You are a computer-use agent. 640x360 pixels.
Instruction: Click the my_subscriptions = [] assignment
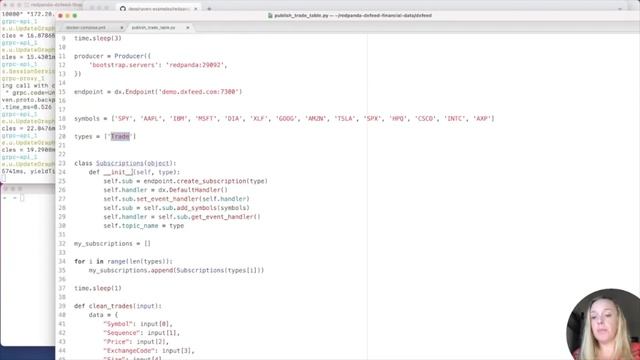coord(112,244)
